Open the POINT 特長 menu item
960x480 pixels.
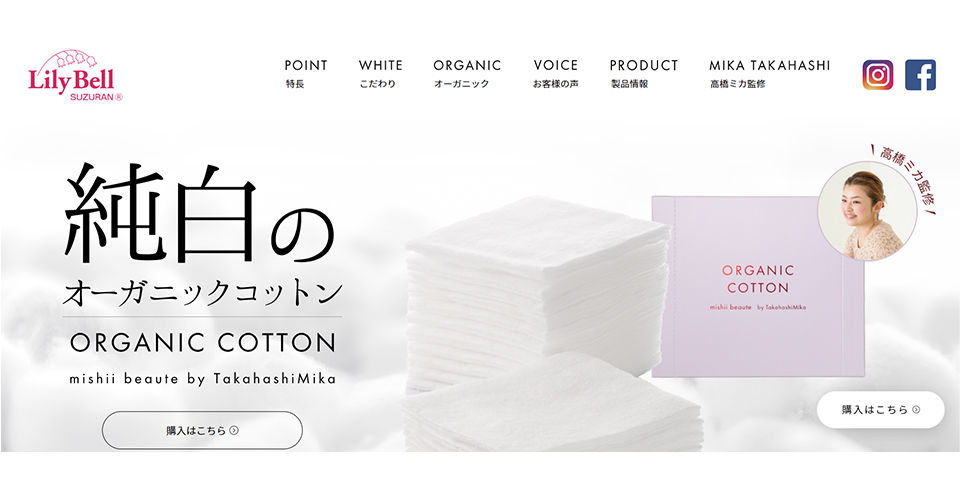tap(306, 73)
